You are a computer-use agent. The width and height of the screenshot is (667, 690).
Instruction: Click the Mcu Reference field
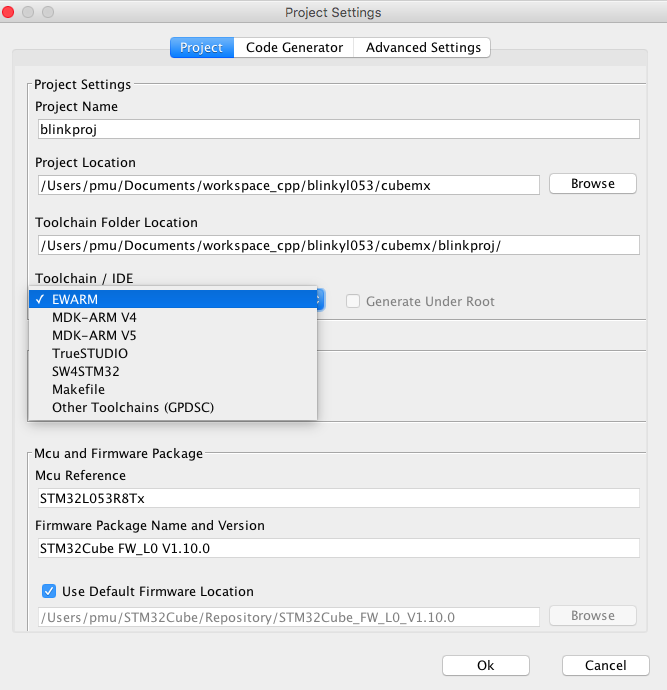[337, 498]
